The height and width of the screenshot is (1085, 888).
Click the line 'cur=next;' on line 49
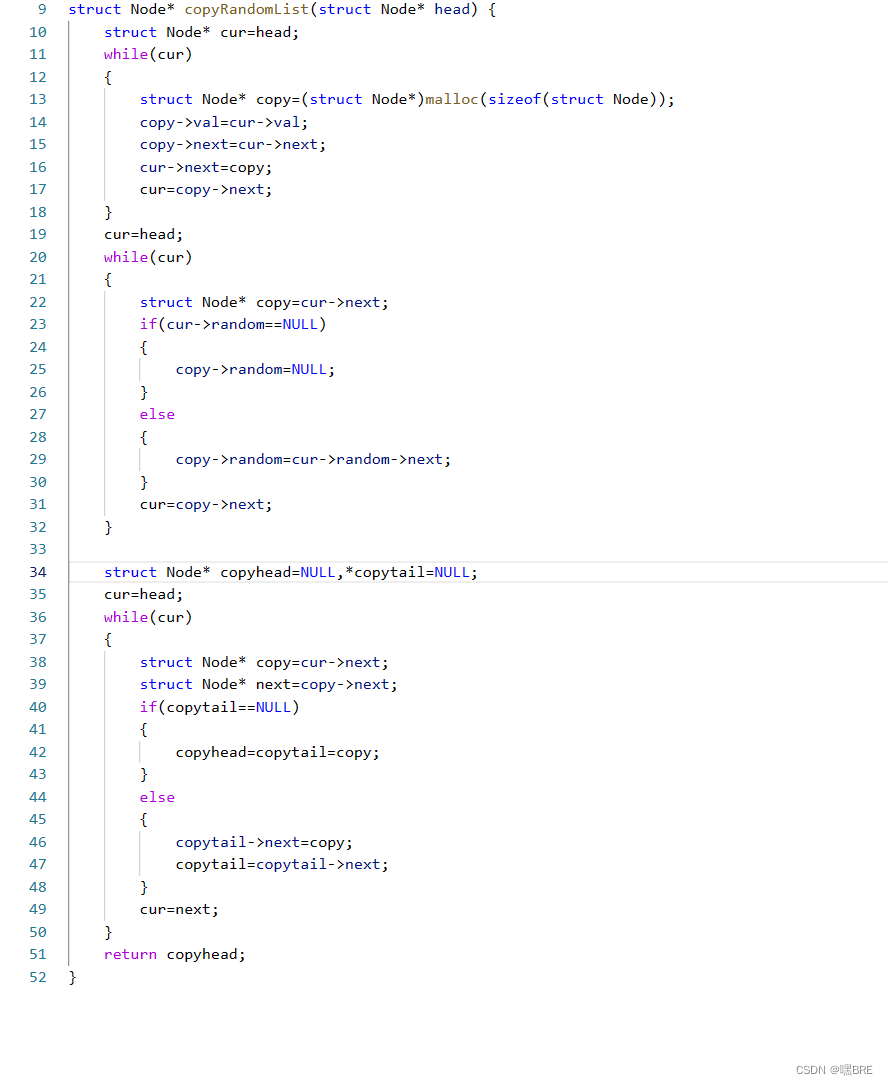[179, 909]
